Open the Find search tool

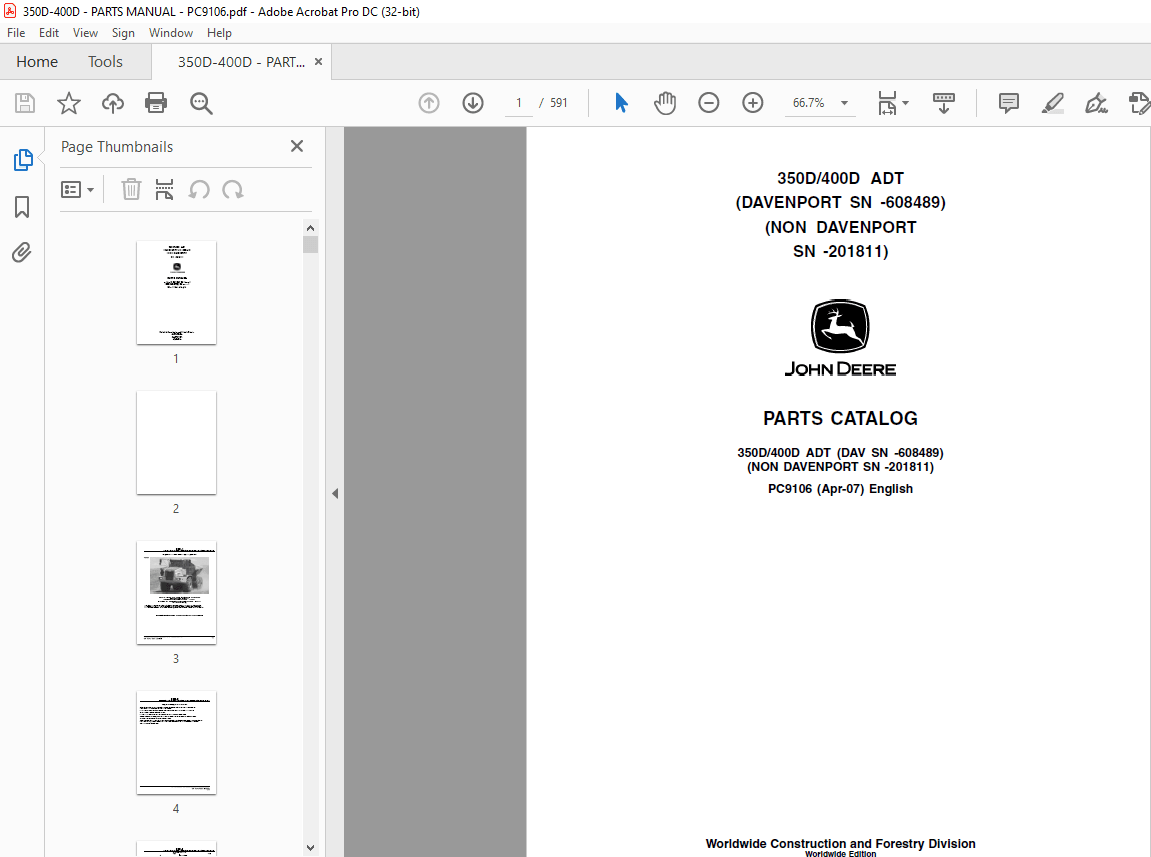tap(200, 103)
